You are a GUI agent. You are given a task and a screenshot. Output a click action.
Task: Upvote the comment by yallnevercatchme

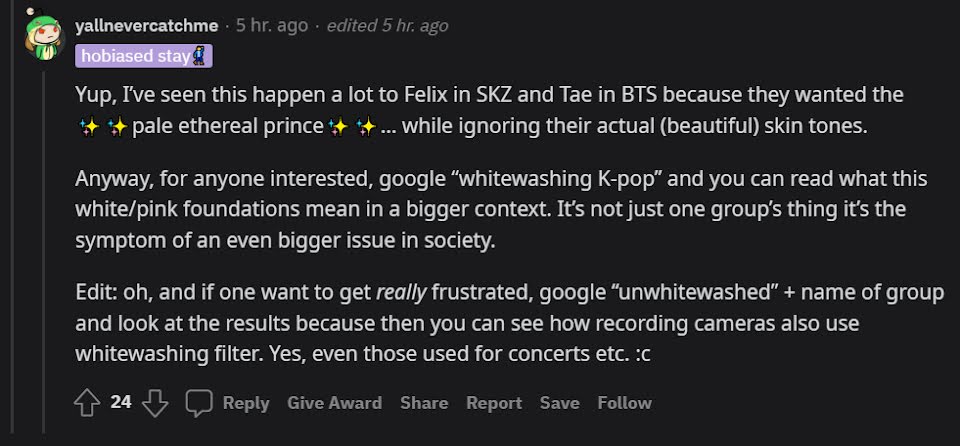click(88, 403)
